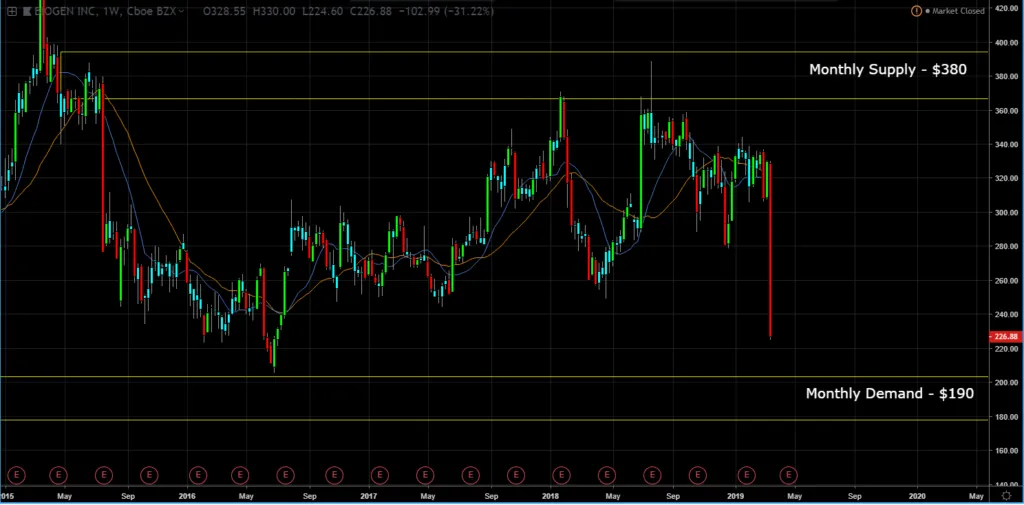This screenshot has width=1024, height=505.
Task: Click the 2020 label on the time axis
Action: tap(918, 495)
